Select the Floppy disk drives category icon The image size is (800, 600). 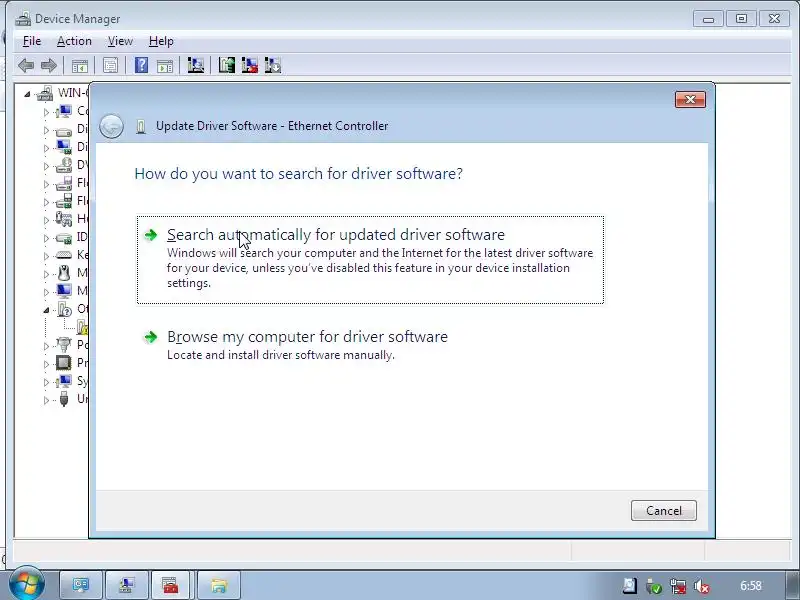[x=64, y=183]
